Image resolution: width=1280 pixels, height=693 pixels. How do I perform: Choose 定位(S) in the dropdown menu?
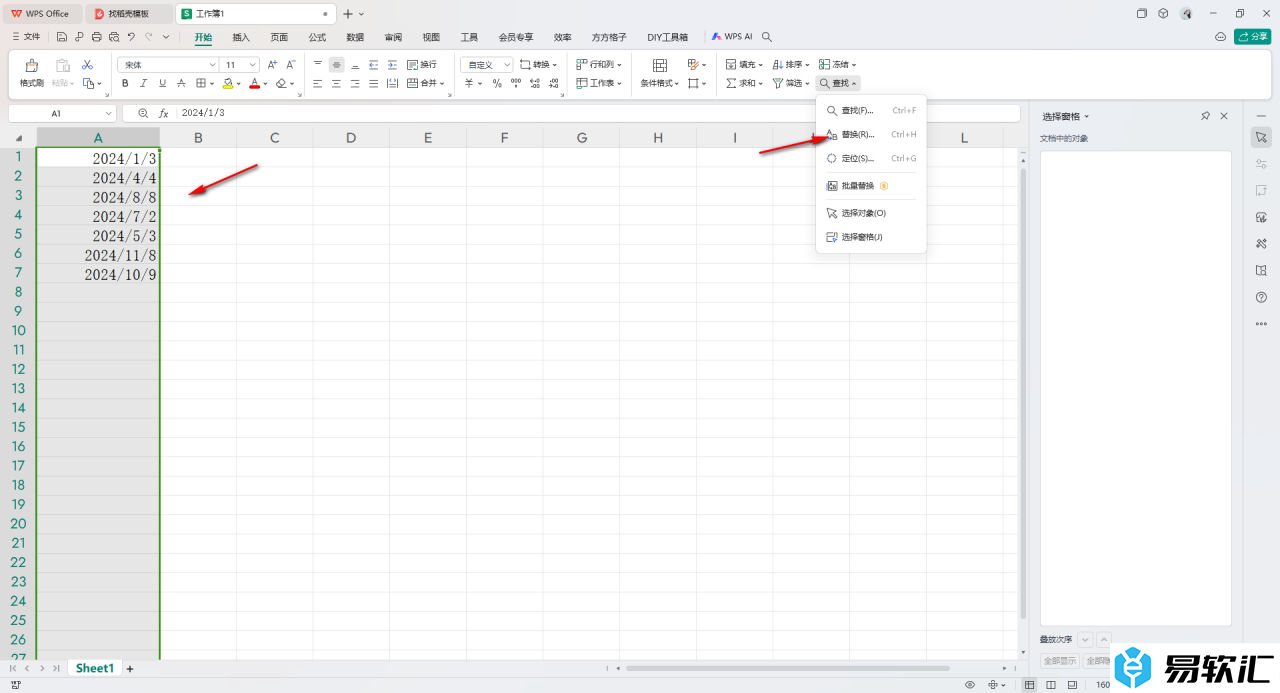click(857, 158)
